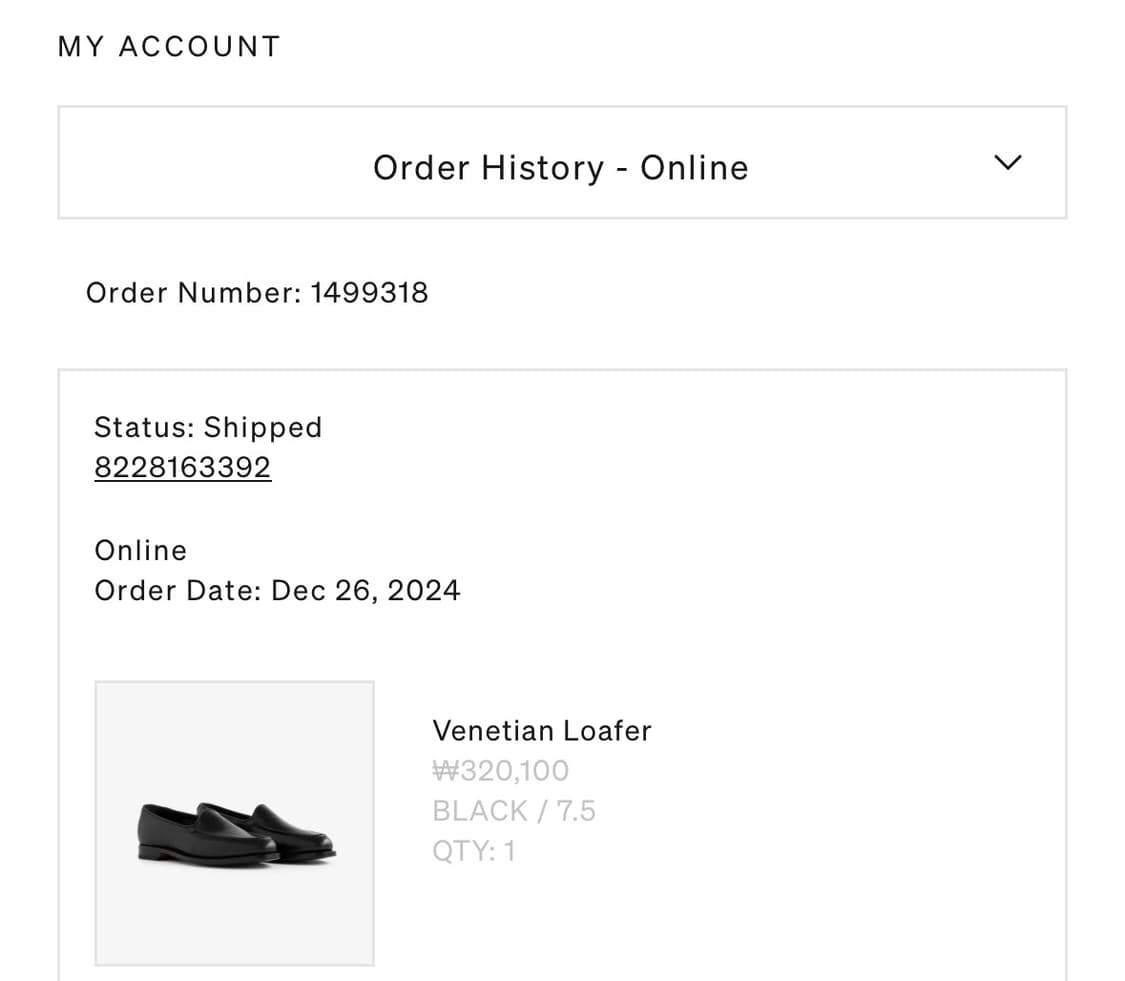Click the tracking number 8228163392
The width and height of the screenshot is (1125, 981).
point(182,466)
